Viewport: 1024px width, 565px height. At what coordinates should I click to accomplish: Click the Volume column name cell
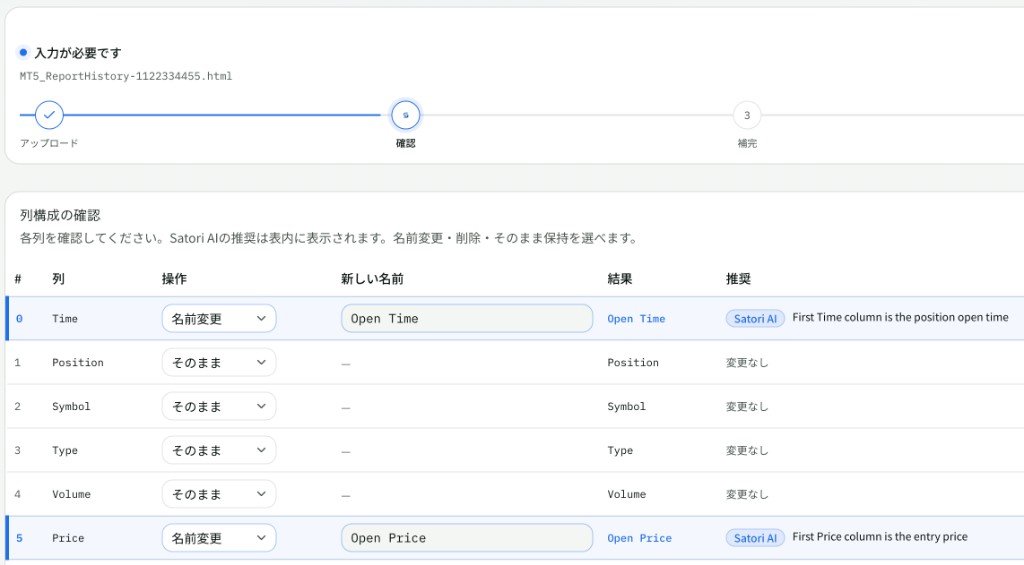[71, 494]
